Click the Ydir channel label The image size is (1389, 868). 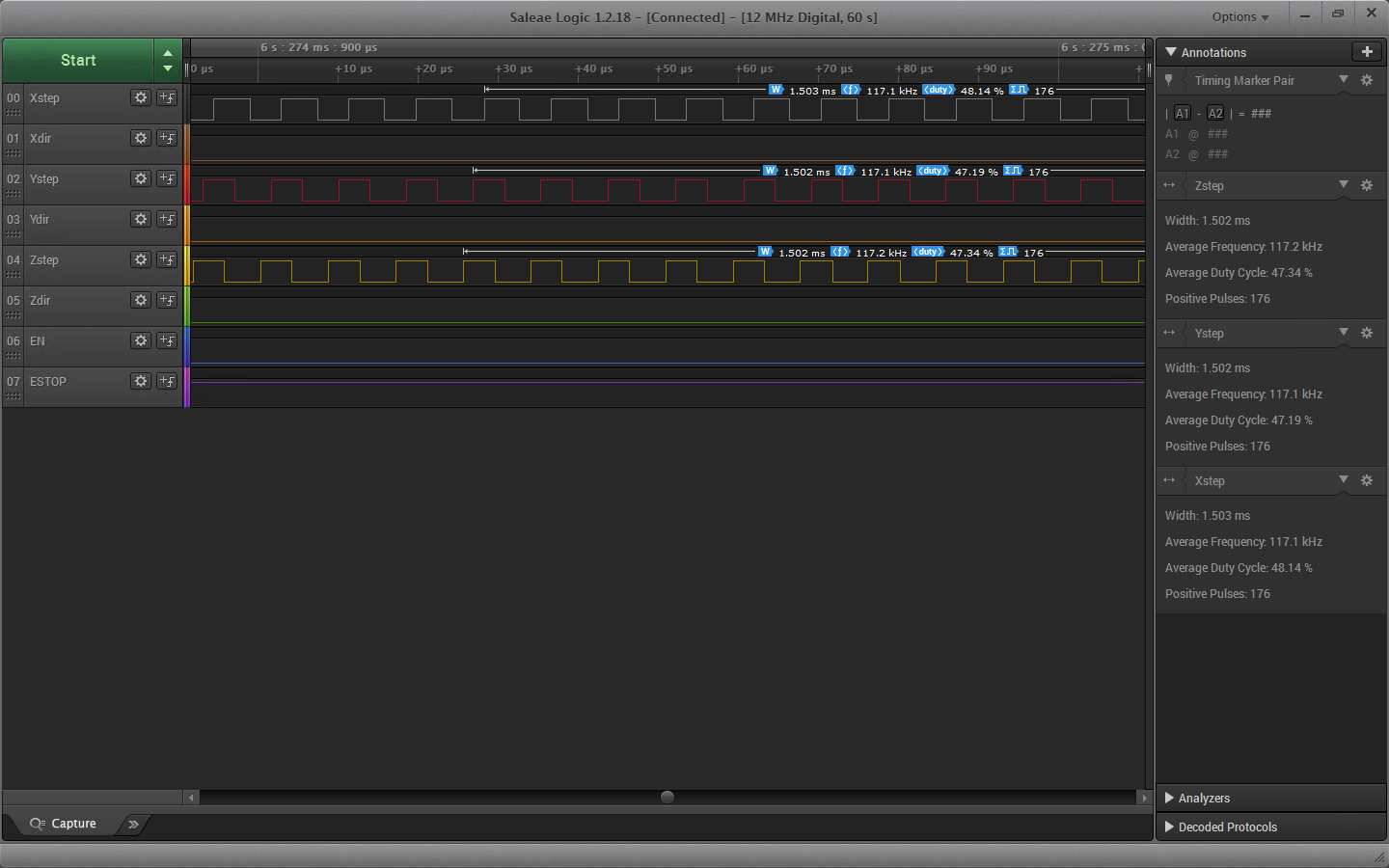40,219
